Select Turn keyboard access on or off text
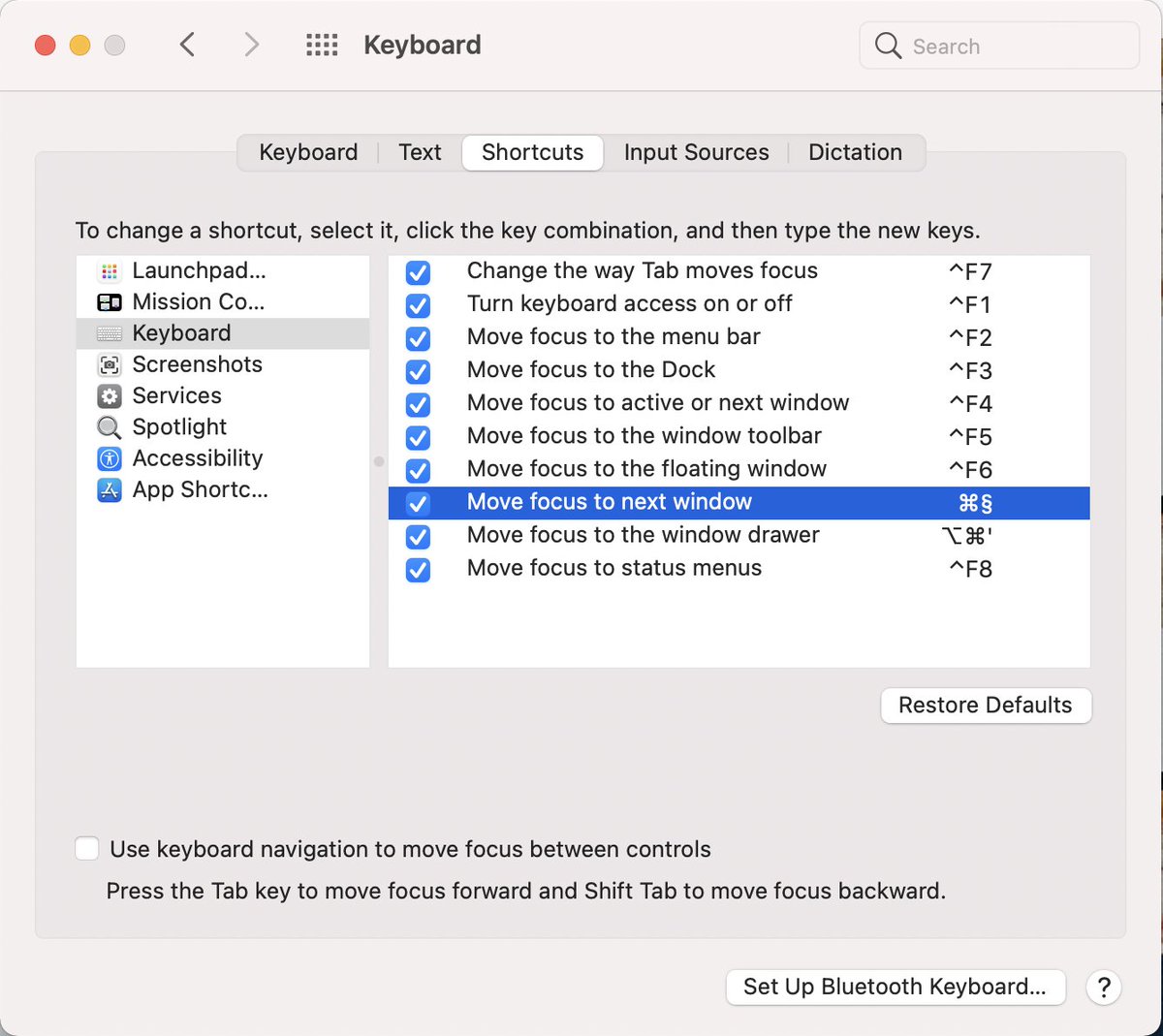This screenshot has width=1163, height=1036. pos(630,303)
